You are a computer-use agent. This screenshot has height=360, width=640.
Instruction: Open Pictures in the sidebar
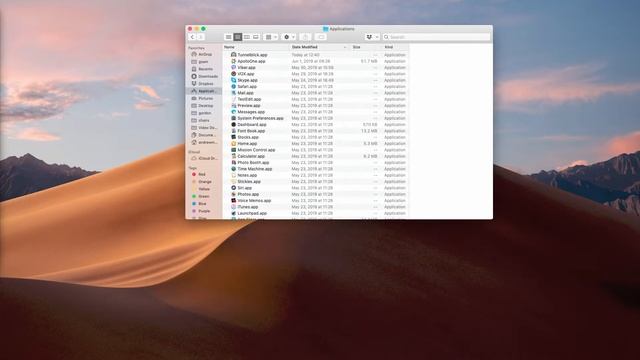tap(203, 98)
